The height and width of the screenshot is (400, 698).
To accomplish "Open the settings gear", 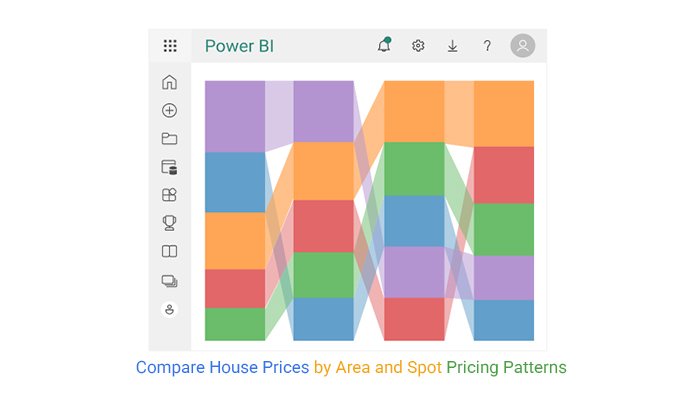I will 419,46.
